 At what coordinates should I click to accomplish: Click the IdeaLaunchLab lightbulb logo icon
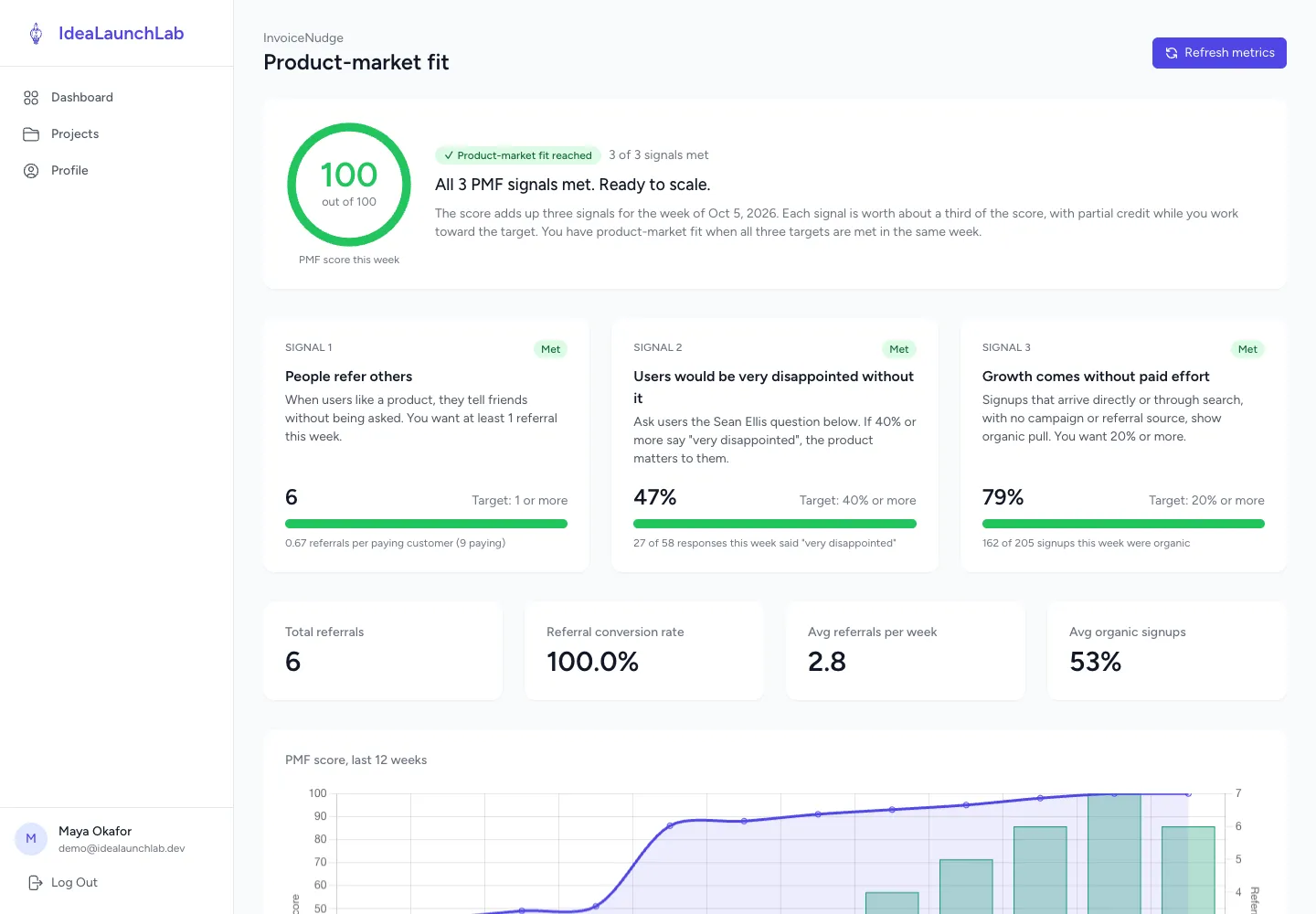click(x=36, y=34)
